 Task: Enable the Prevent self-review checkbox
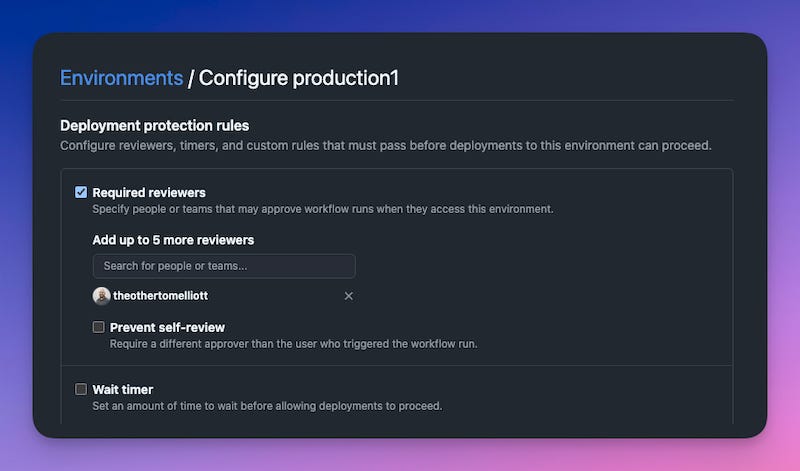tap(98, 327)
